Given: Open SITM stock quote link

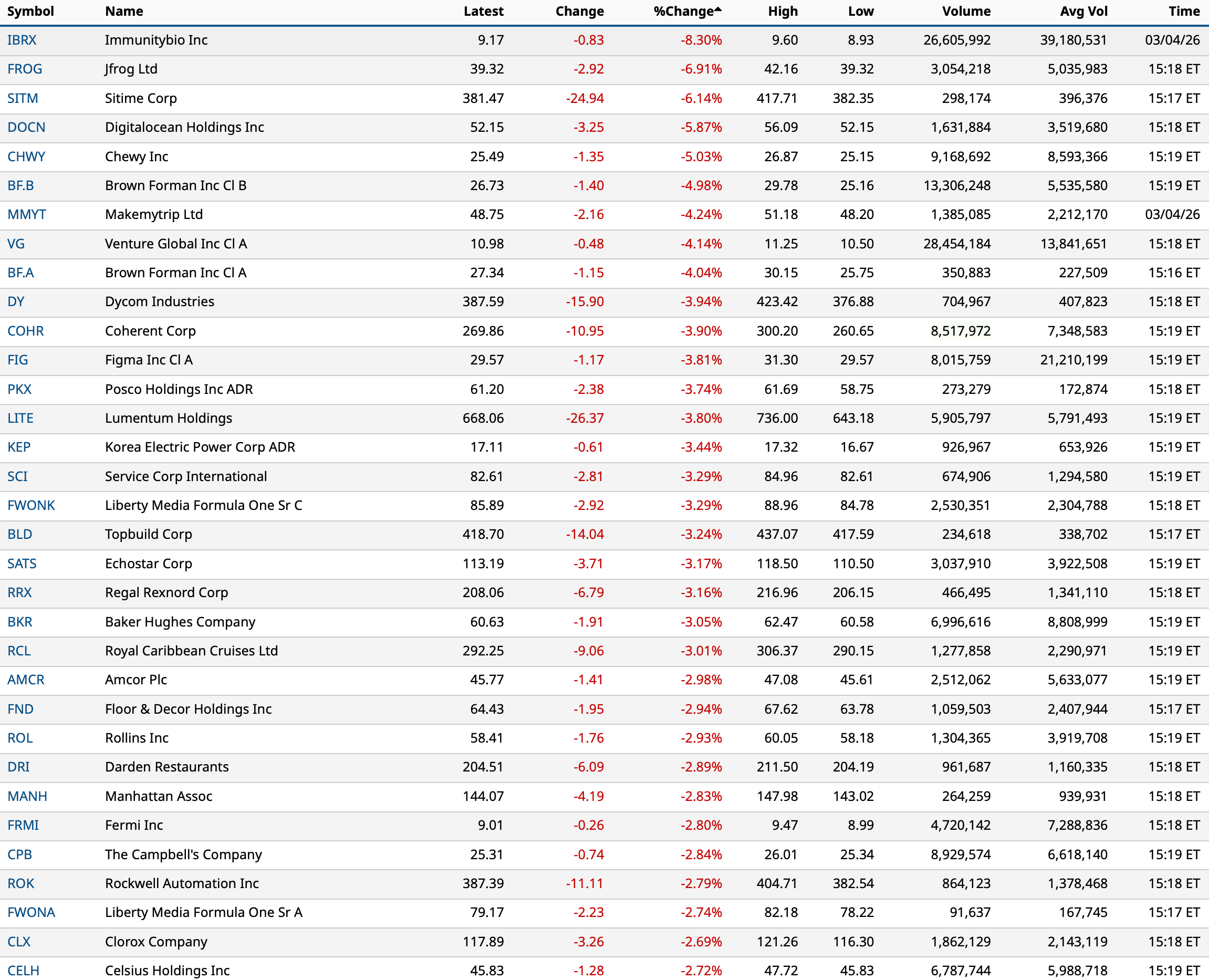Looking at the screenshot, I should [x=23, y=98].
